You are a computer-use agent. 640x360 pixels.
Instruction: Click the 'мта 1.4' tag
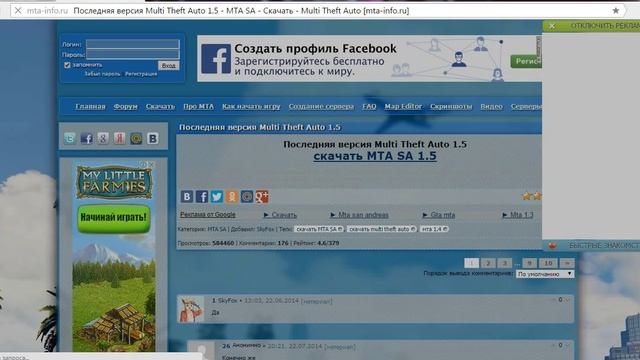(434, 229)
